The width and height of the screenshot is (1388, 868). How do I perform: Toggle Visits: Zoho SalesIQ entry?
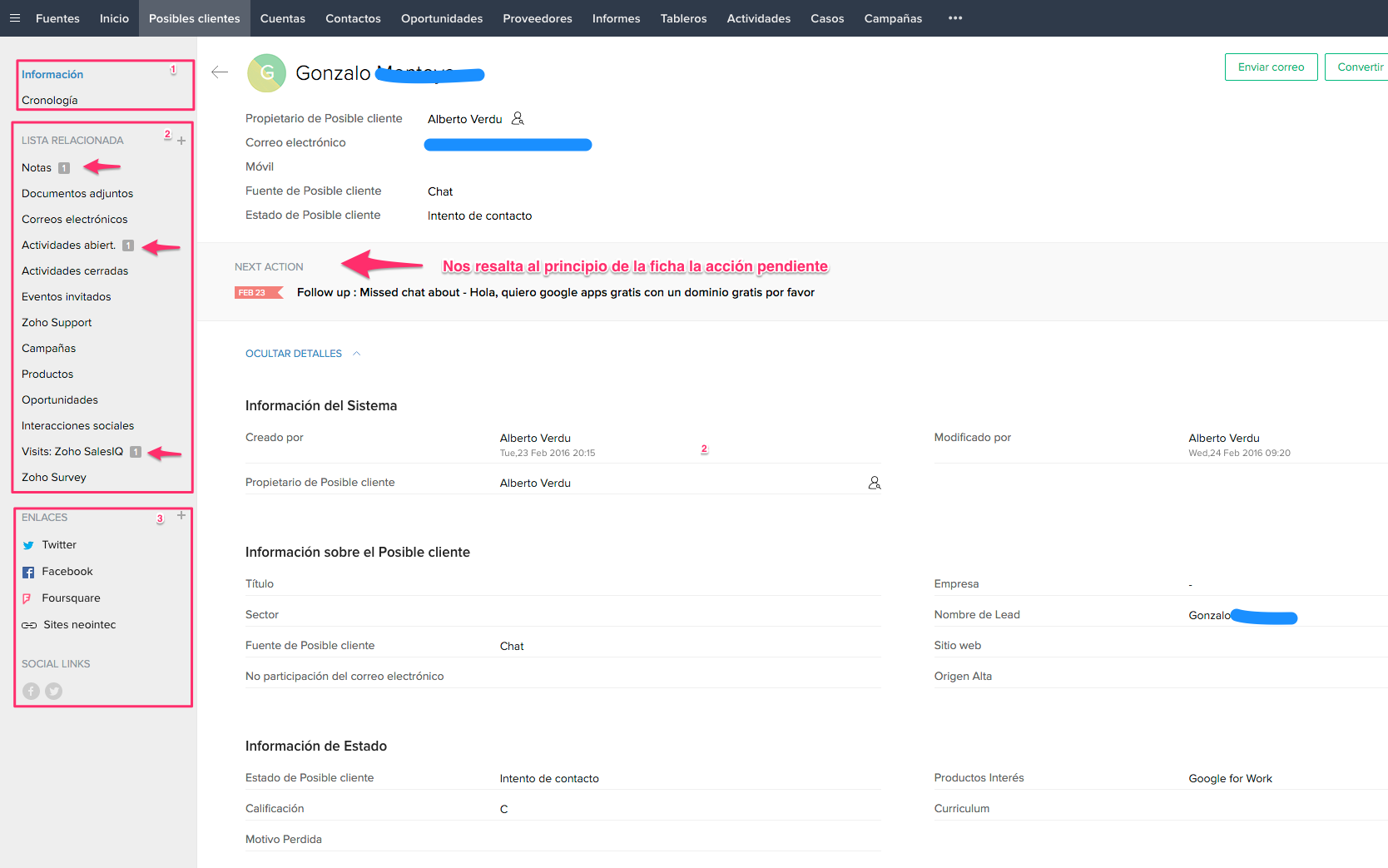(x=75, y=451)
